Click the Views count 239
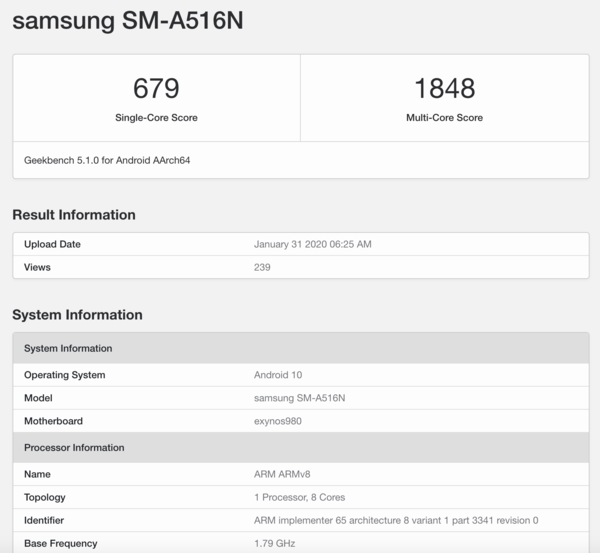Image resolution: width=600 pixels, height=553 pixels. [x=263, y=267]
